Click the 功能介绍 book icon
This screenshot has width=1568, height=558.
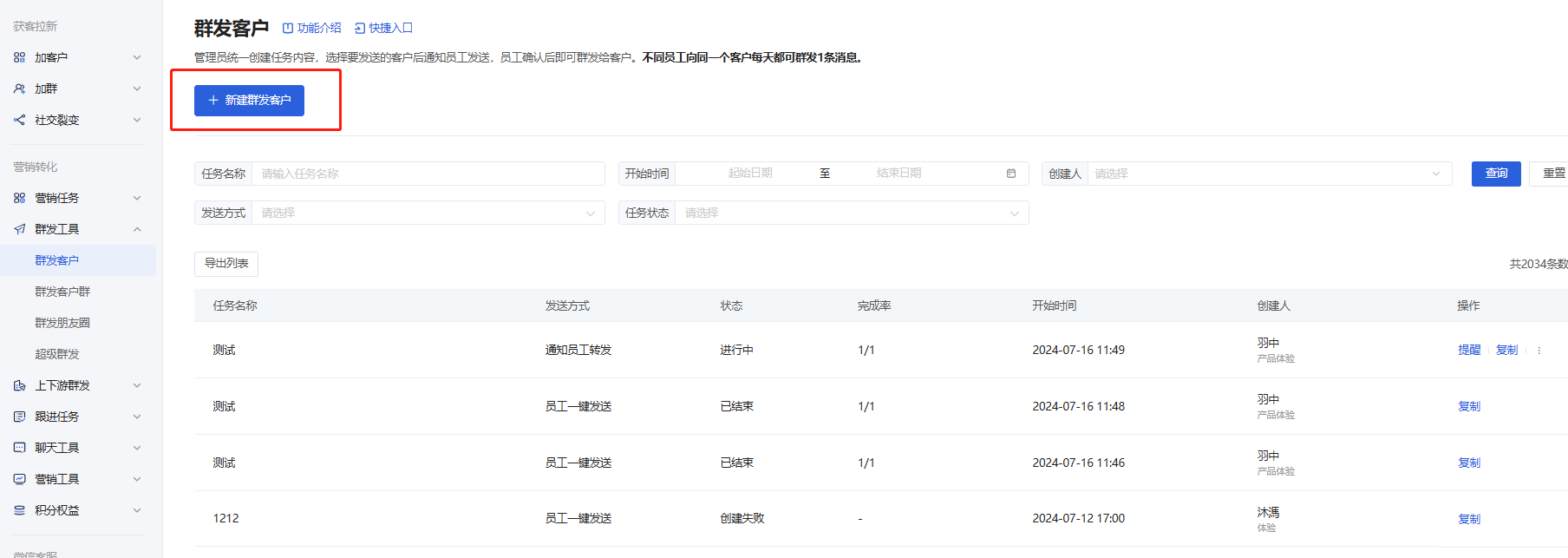[x=288, y=29]
